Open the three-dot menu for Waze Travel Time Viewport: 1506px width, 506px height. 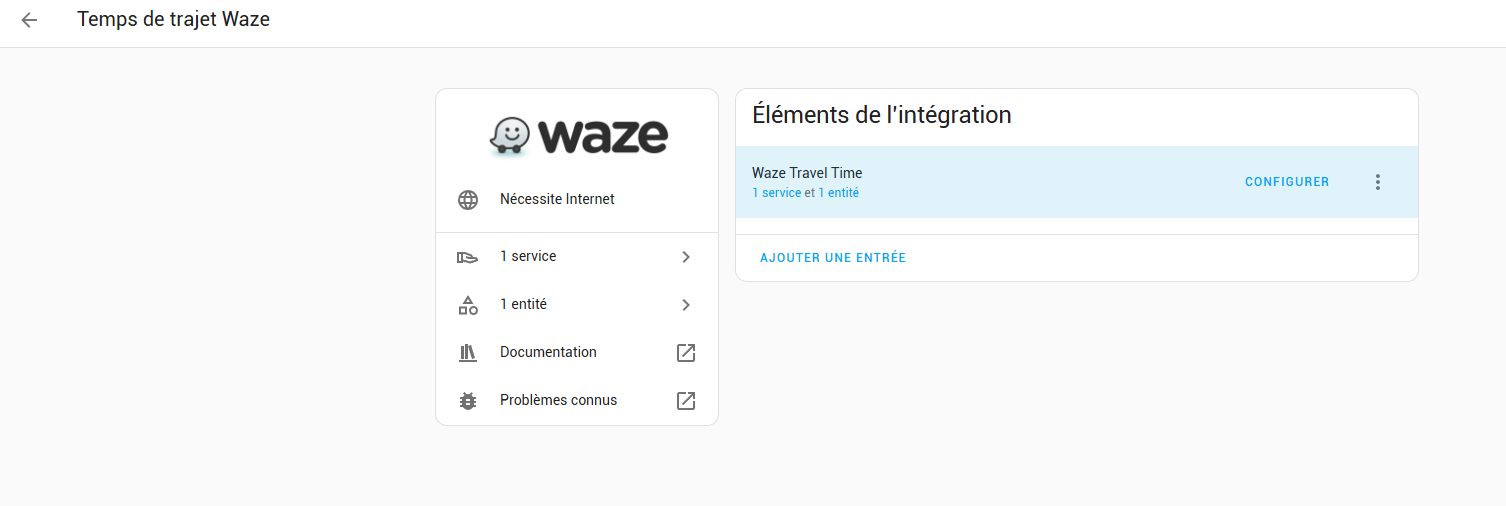tap(1378, 182)
